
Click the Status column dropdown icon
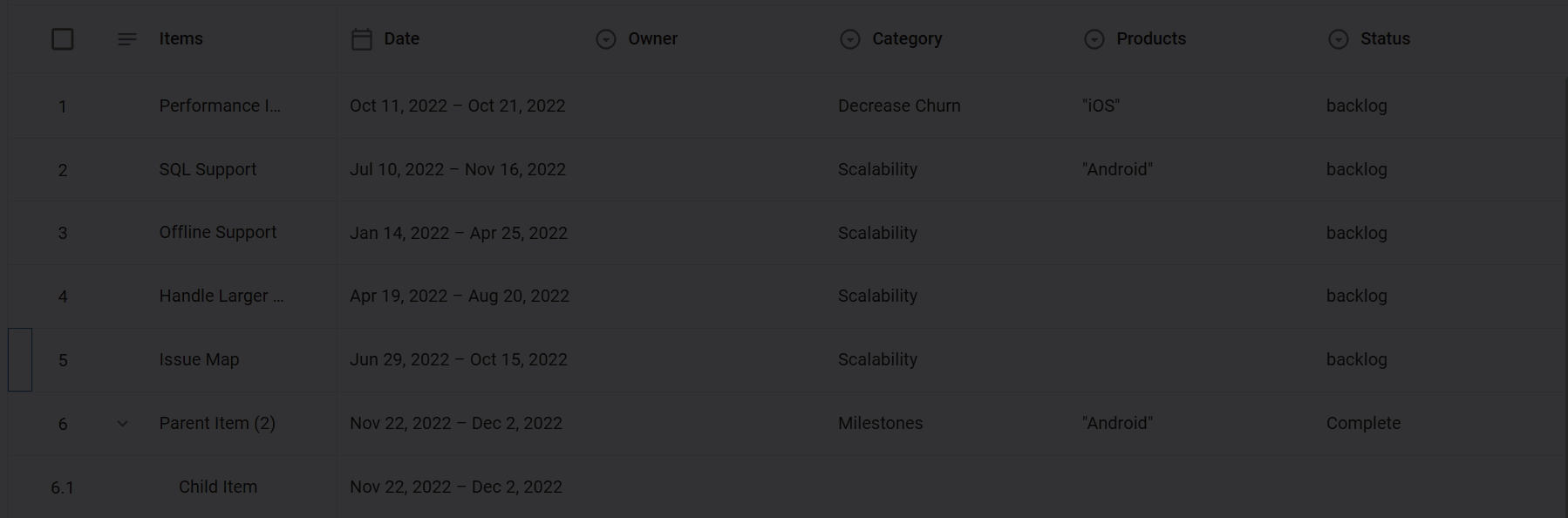[1339, 39]
